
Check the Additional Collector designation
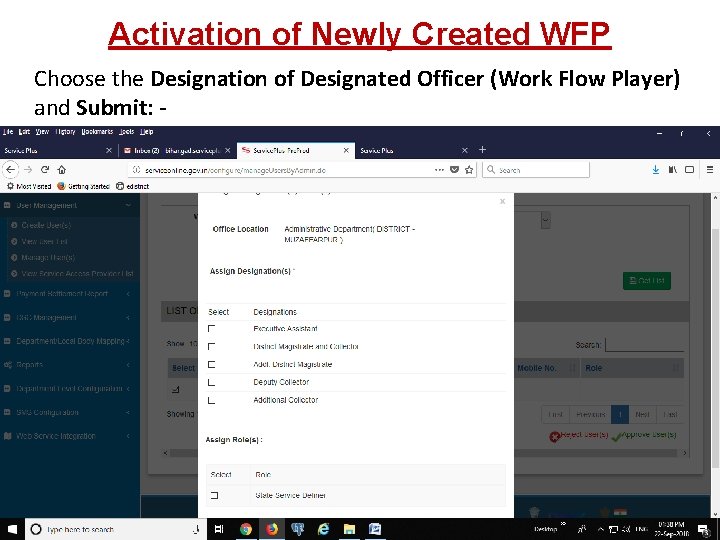pos(211,400)
